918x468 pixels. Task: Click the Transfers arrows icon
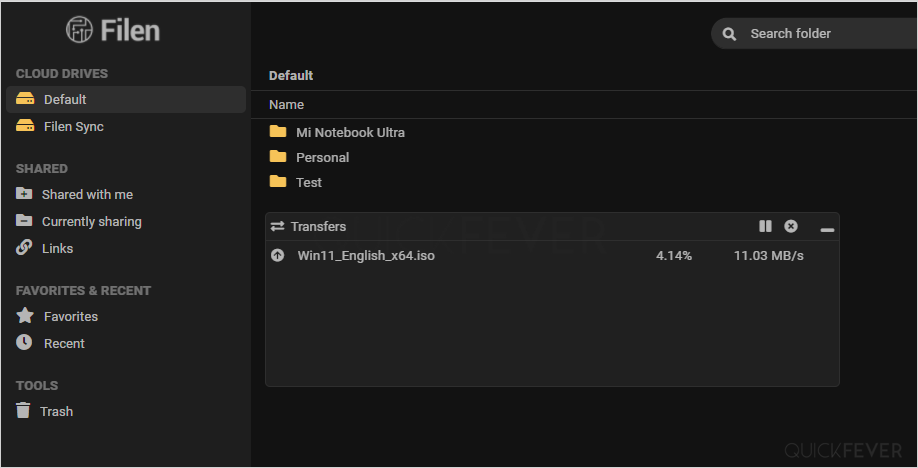point(278,226)
